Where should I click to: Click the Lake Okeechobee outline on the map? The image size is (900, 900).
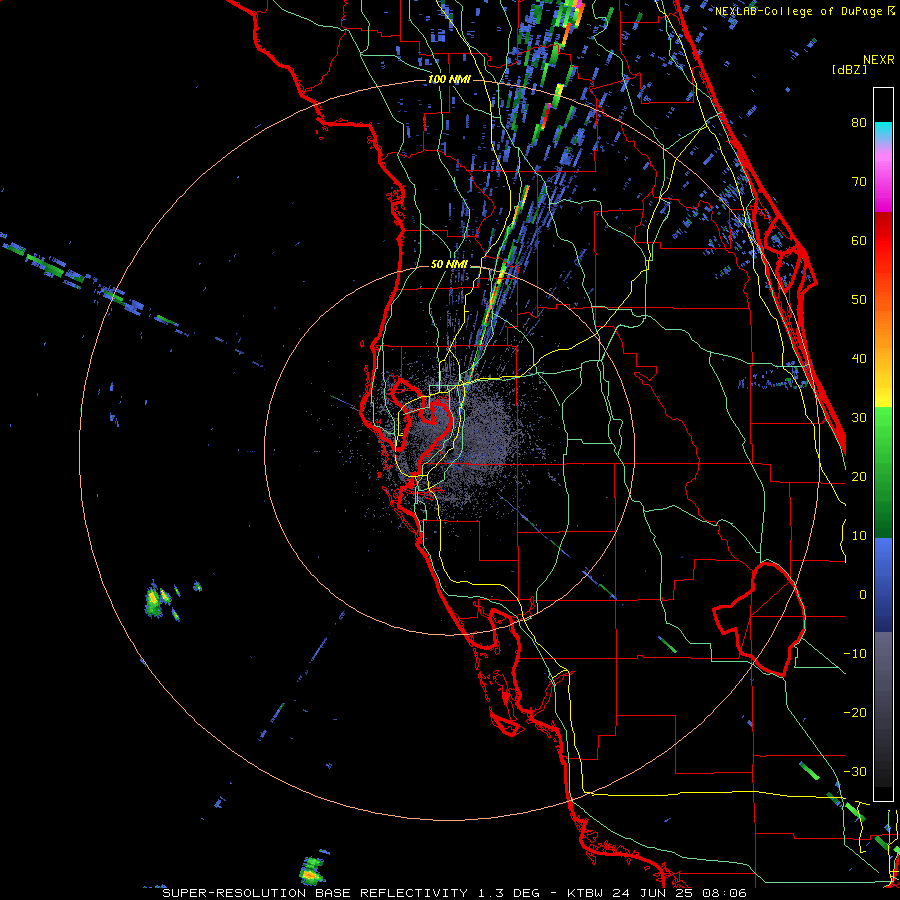click(759, 619)
